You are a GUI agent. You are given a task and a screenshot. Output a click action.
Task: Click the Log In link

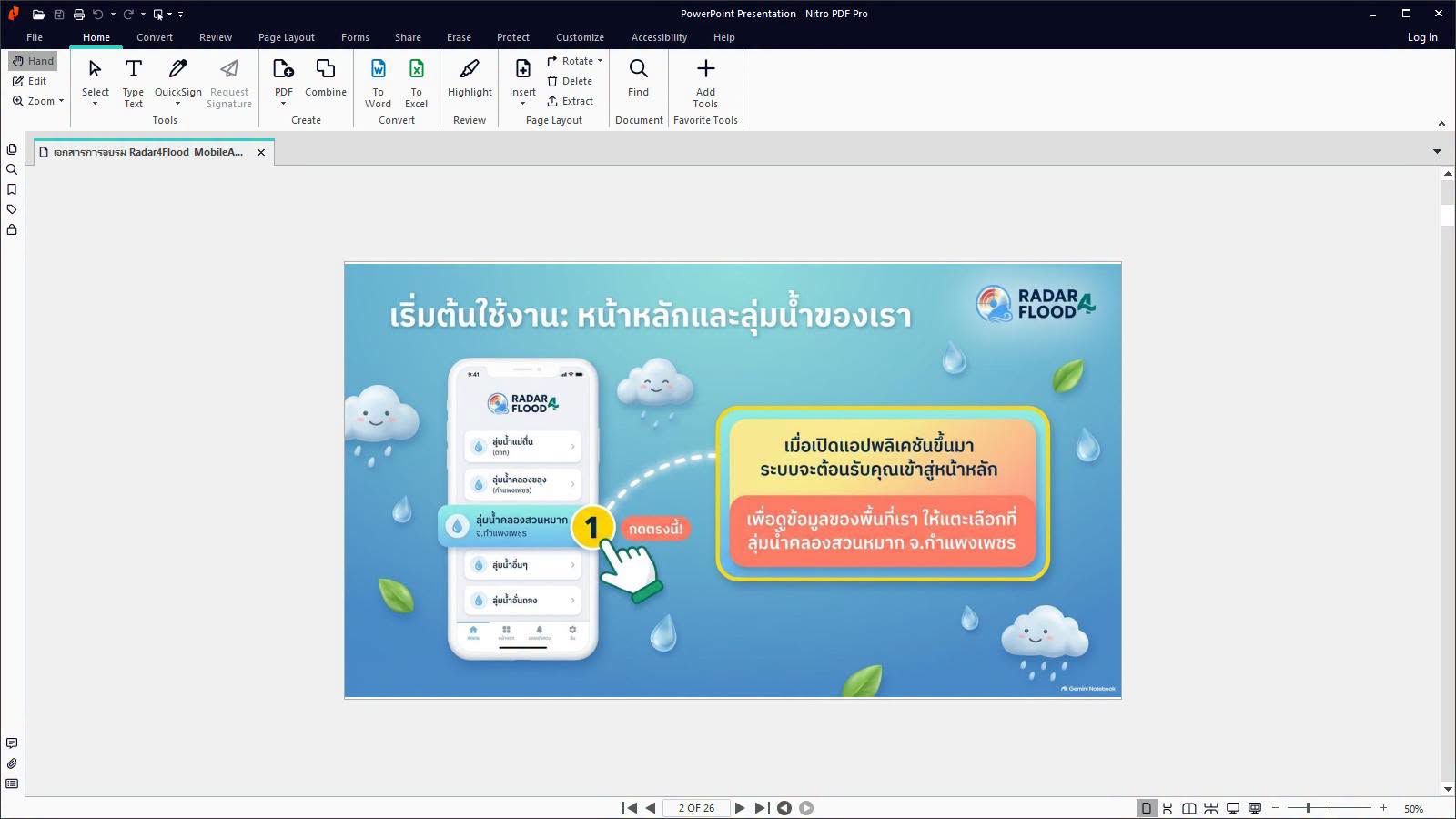(x=1421, y=37)
